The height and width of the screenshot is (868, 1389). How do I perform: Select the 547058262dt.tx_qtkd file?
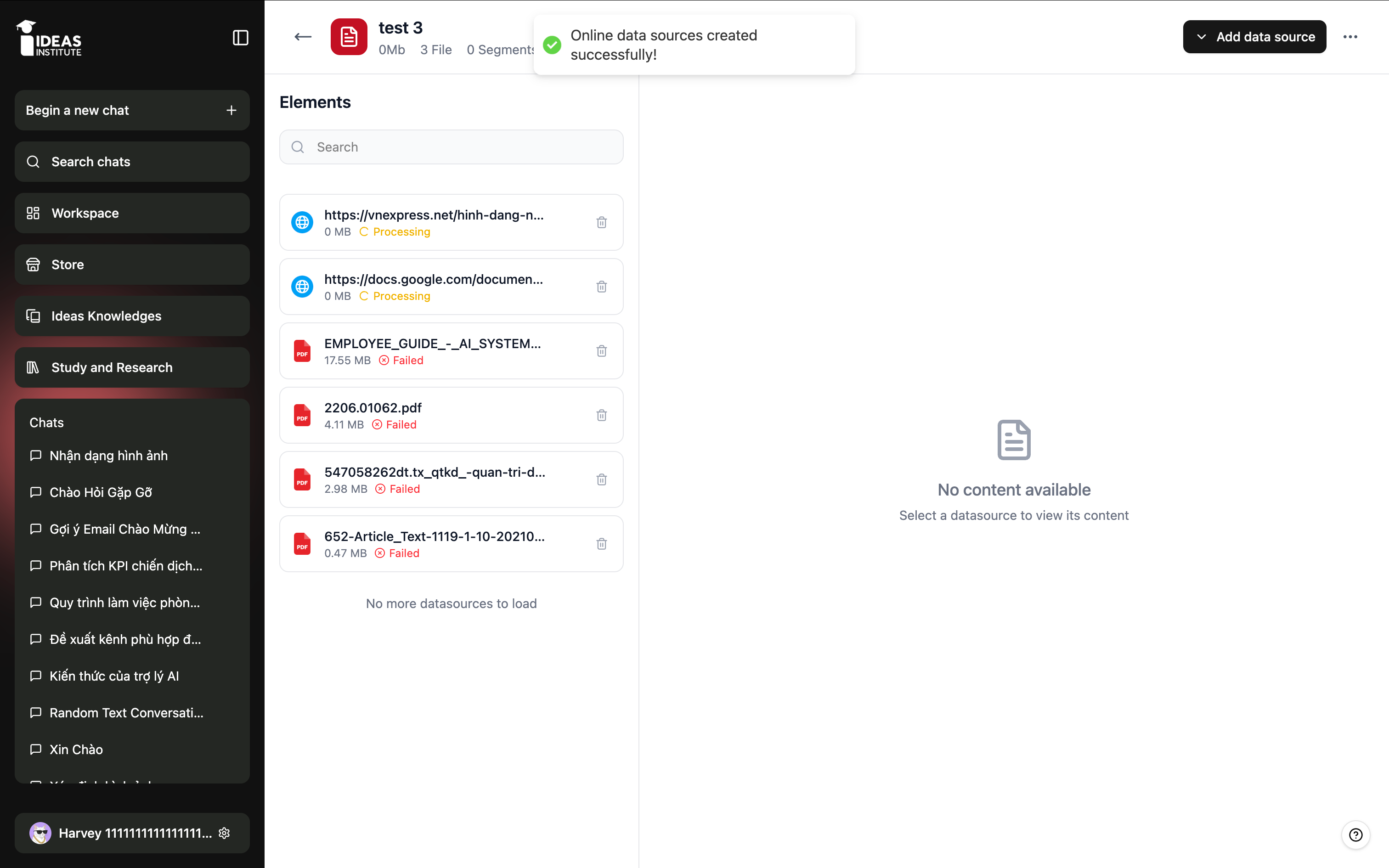(x=451, y=479)
